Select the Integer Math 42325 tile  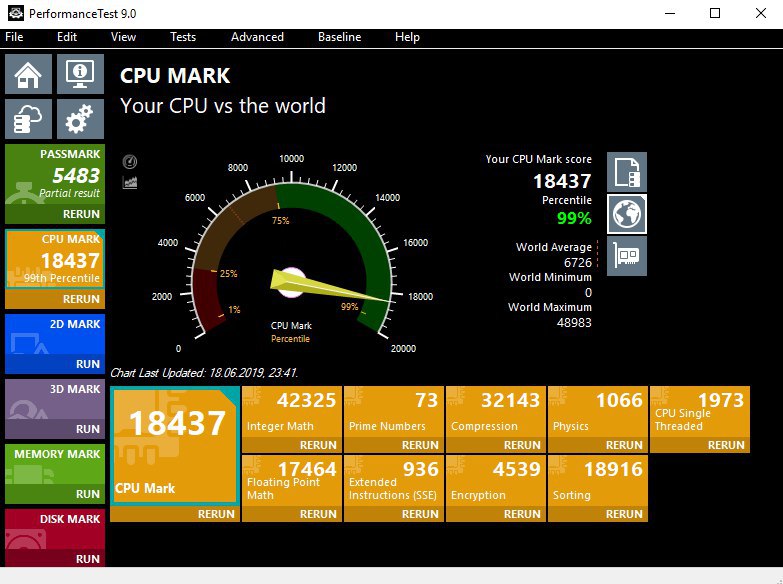pos(292,412)
